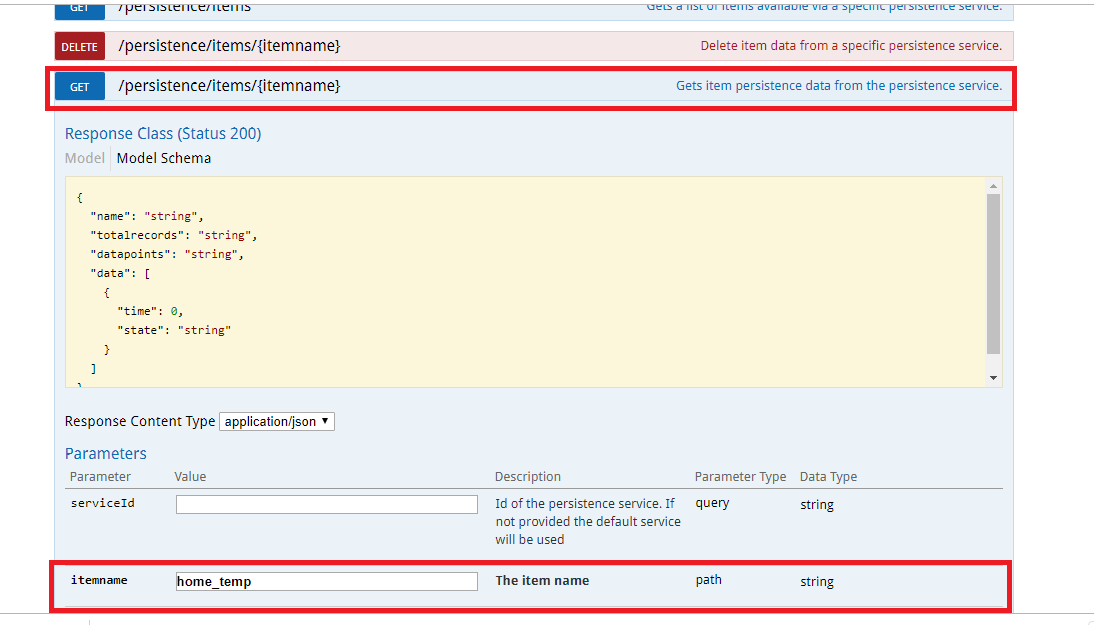The height and width of the screenshot is (625, 1094).
Task: Collapse the GET /persistence/items/{itemname} operation path
Action: [x=229, y=86]
